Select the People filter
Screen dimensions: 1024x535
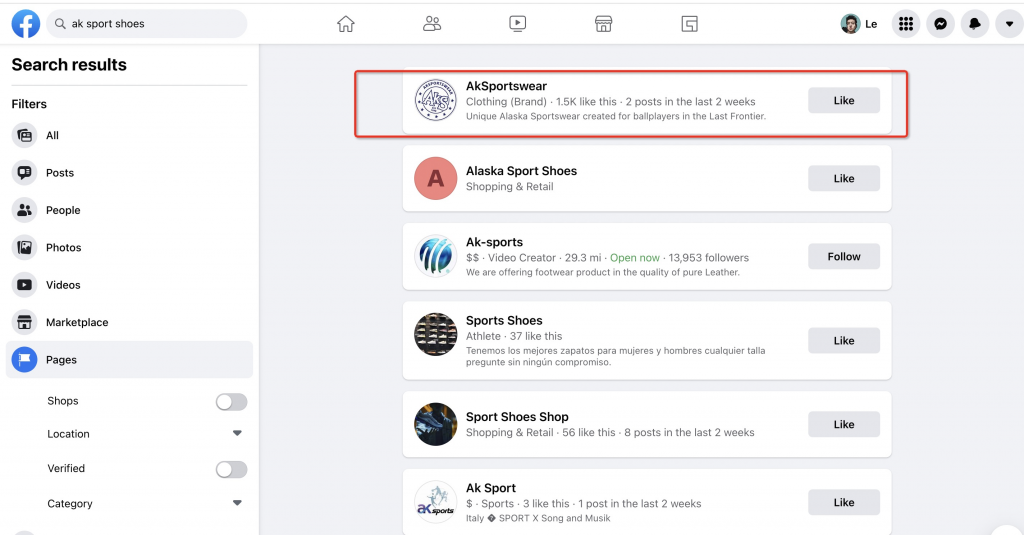[x=129, y=210]
